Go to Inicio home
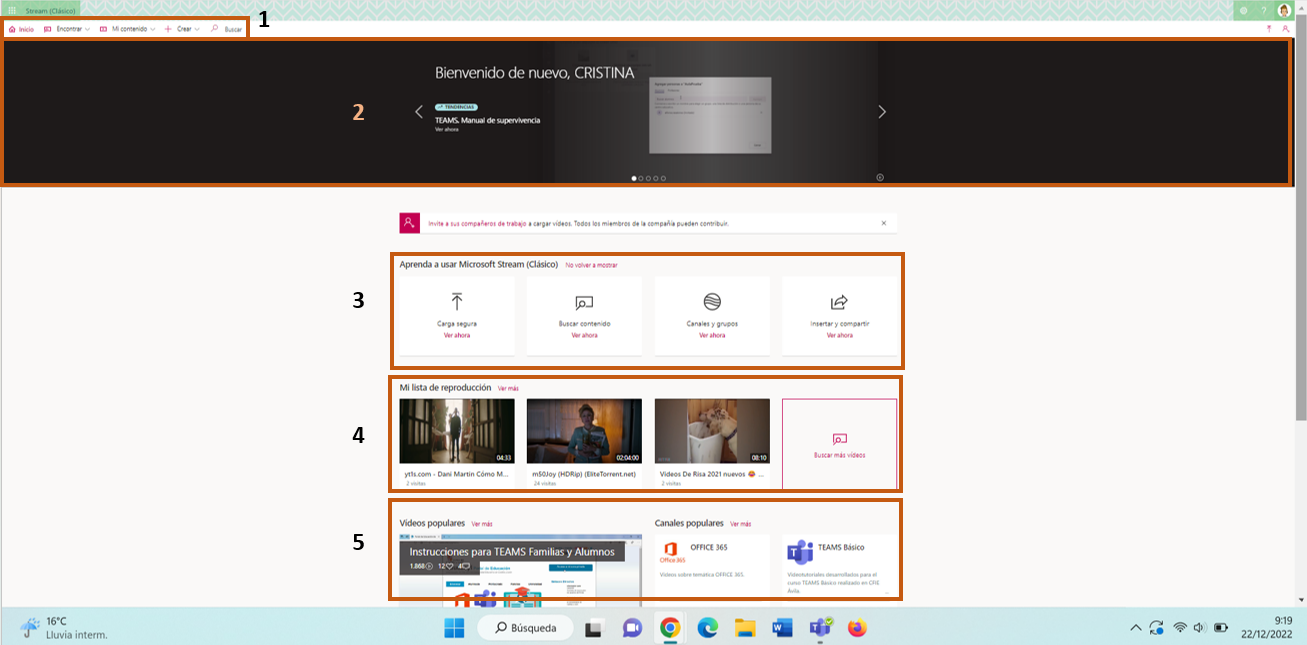The width and height of the screenshot is (1307, 645). [21, 29]
